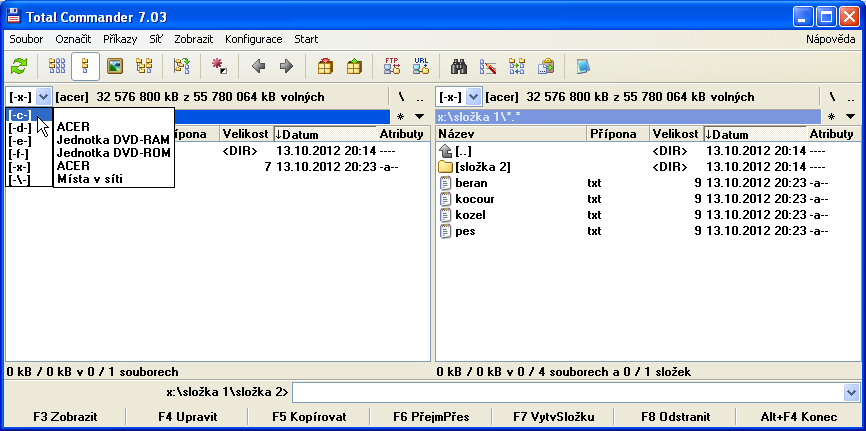Open the FTP connect icon

point(392,67)
